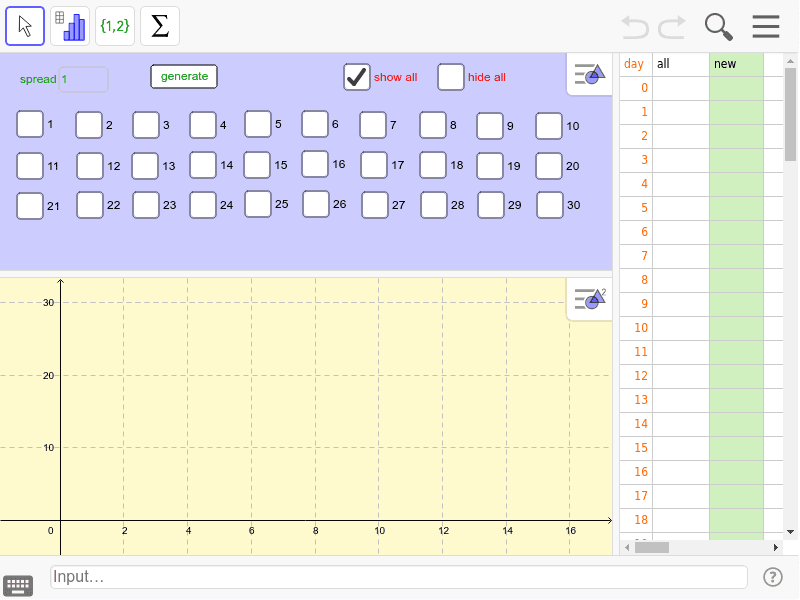Open the virtual keyboard icon
This screenshot has width=800, height=600.
[x=18, y=585]
